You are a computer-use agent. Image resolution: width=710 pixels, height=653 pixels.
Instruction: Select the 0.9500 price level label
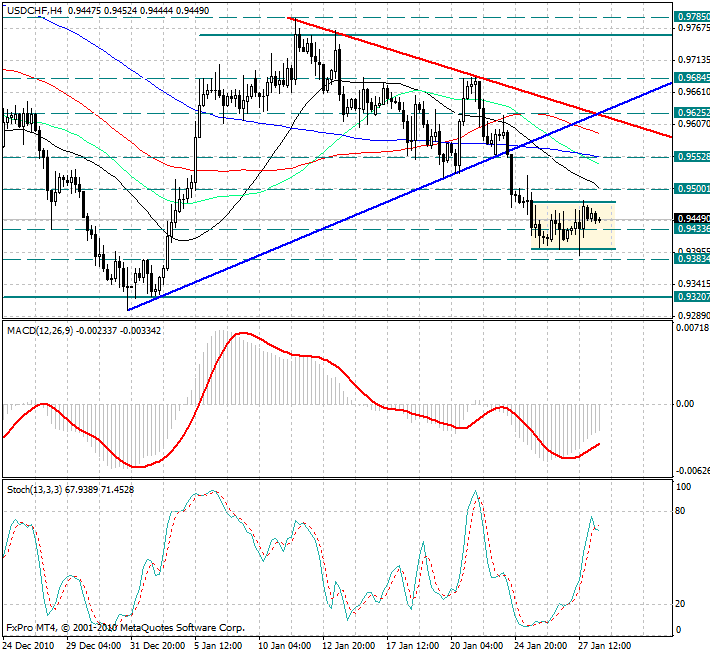[x=692, y=188]
